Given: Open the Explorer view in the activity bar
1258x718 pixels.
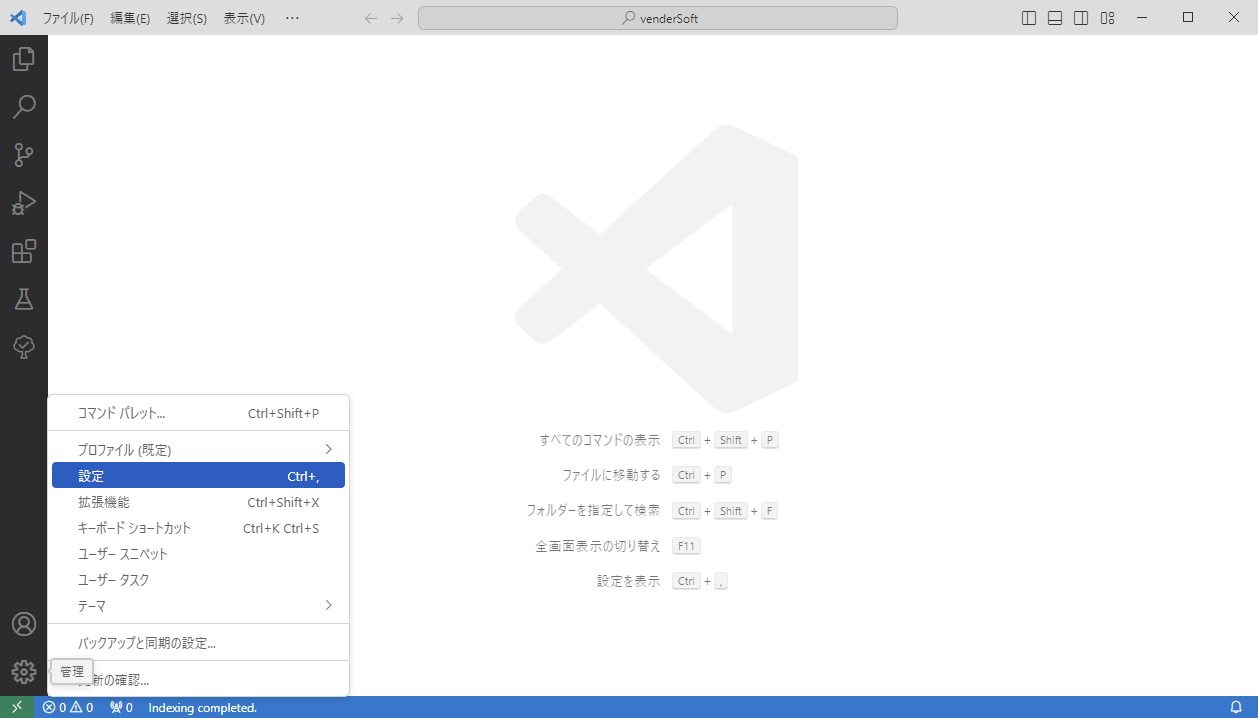Looking at the screenshot, I should click(24, 59).
